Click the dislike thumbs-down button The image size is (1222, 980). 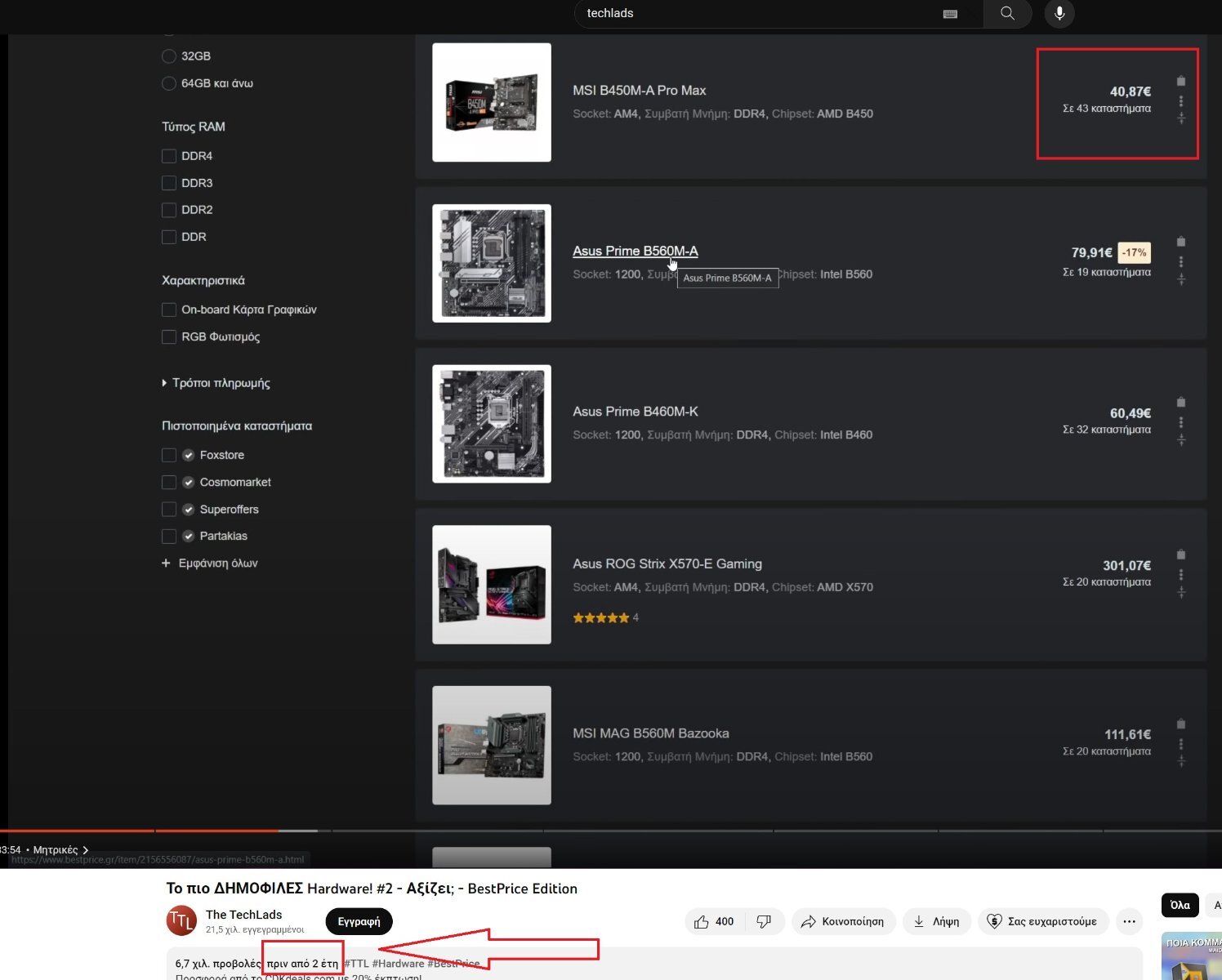click(x=764, y=921)
